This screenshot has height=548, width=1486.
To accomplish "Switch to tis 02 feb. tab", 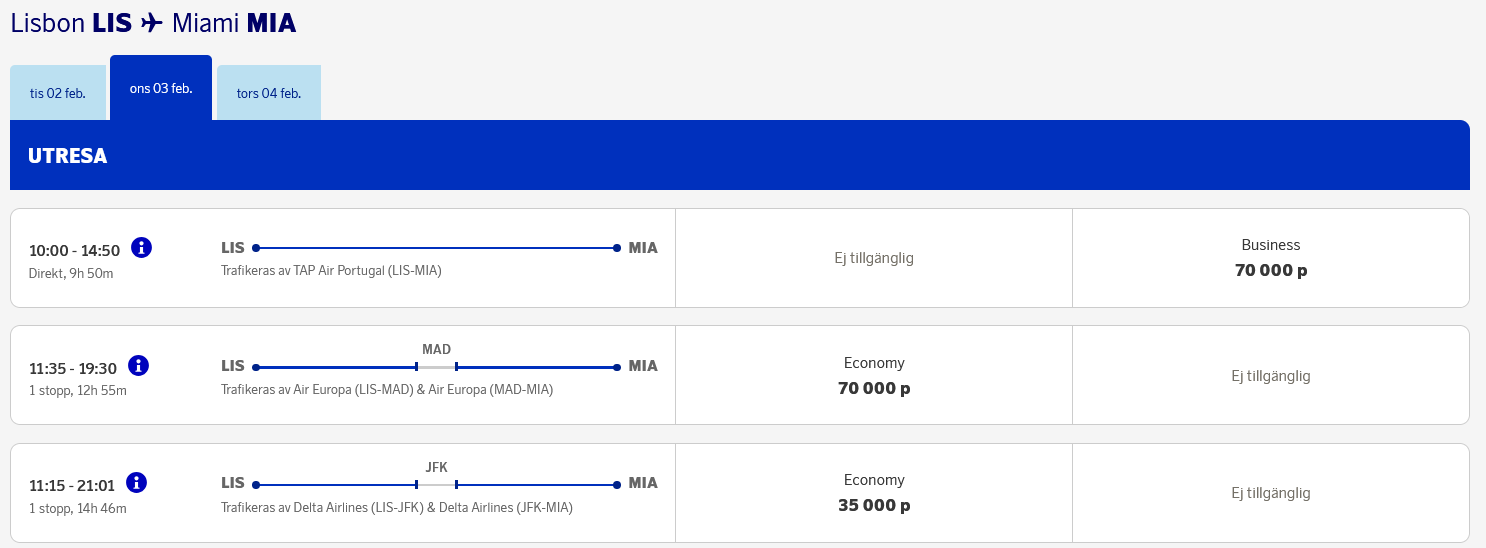I will coord(57,93).
